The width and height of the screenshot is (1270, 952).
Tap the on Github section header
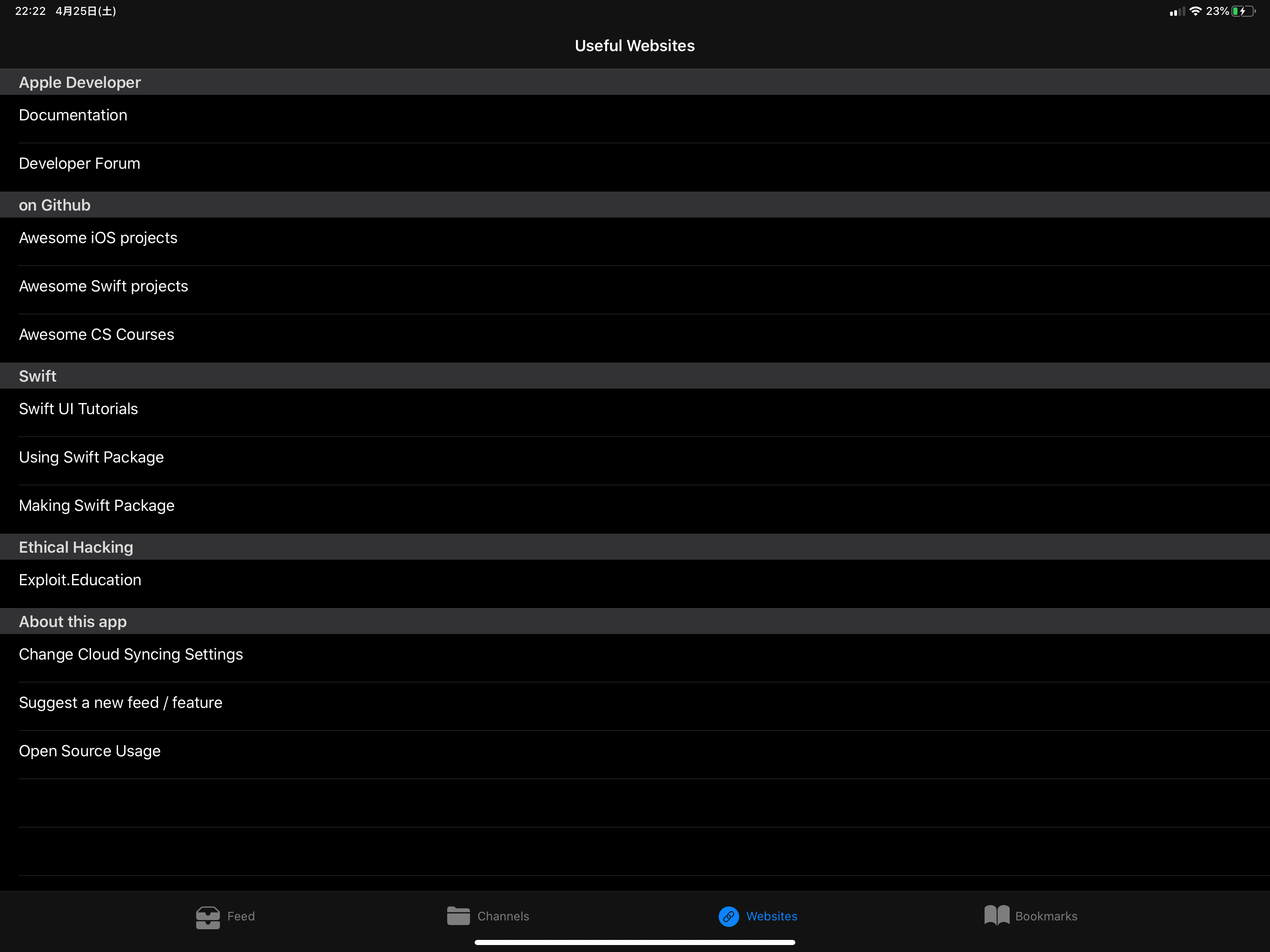tap(635, 205)
